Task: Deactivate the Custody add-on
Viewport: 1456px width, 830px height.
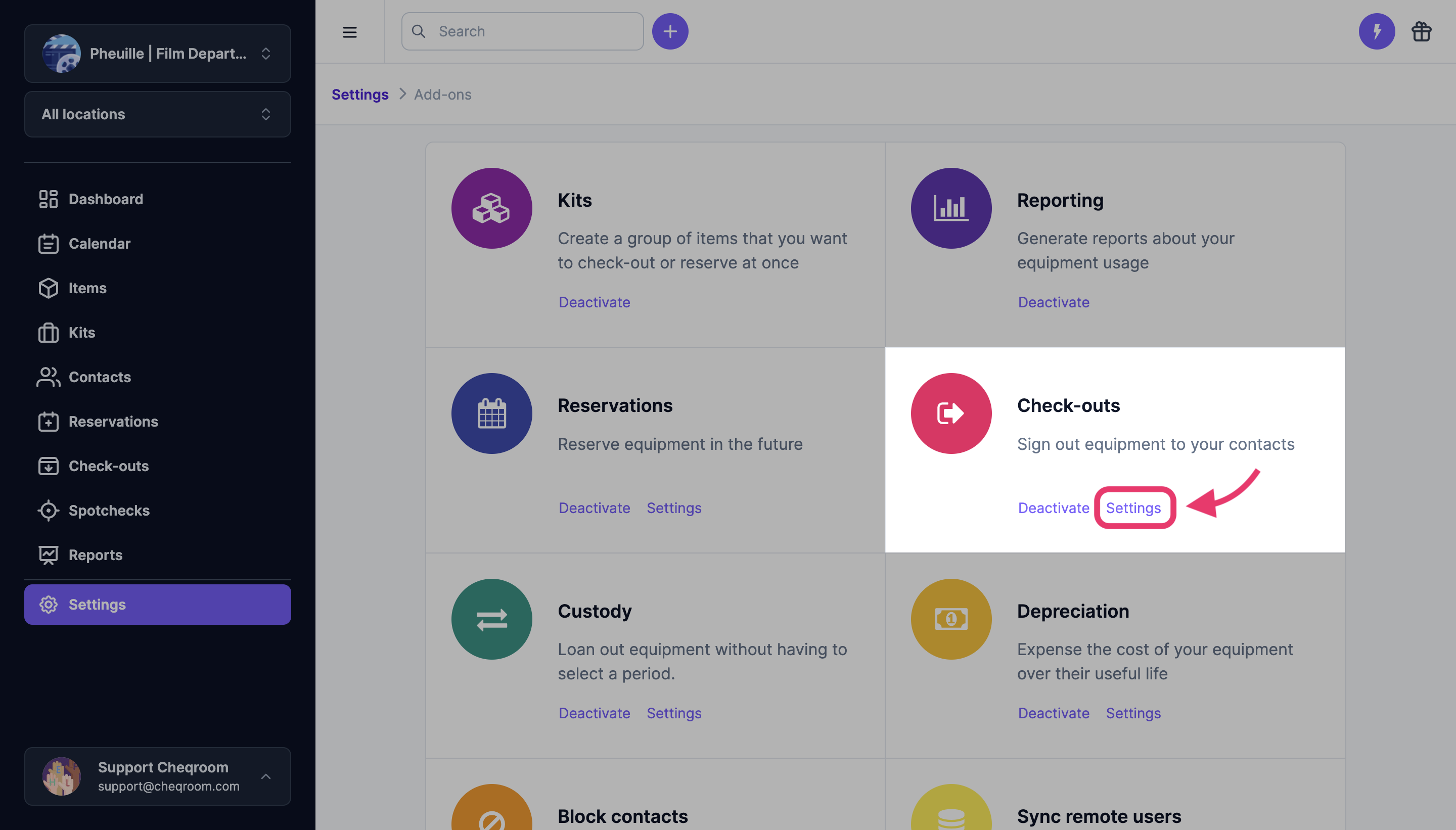Action: tap(594, 713)
